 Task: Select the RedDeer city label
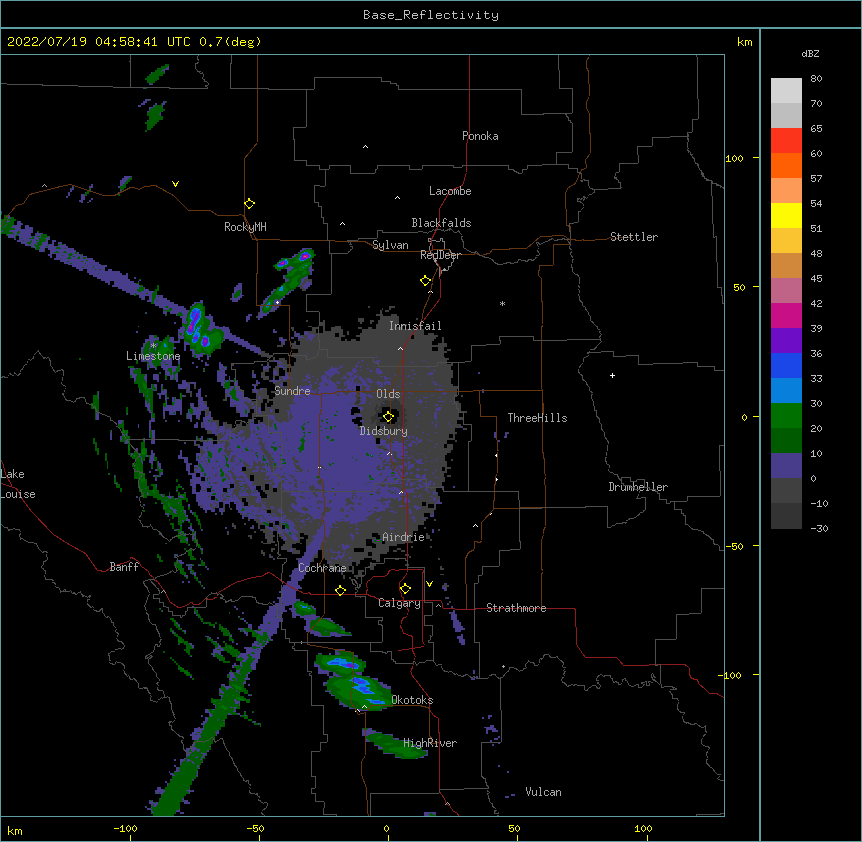click(440, 255)
